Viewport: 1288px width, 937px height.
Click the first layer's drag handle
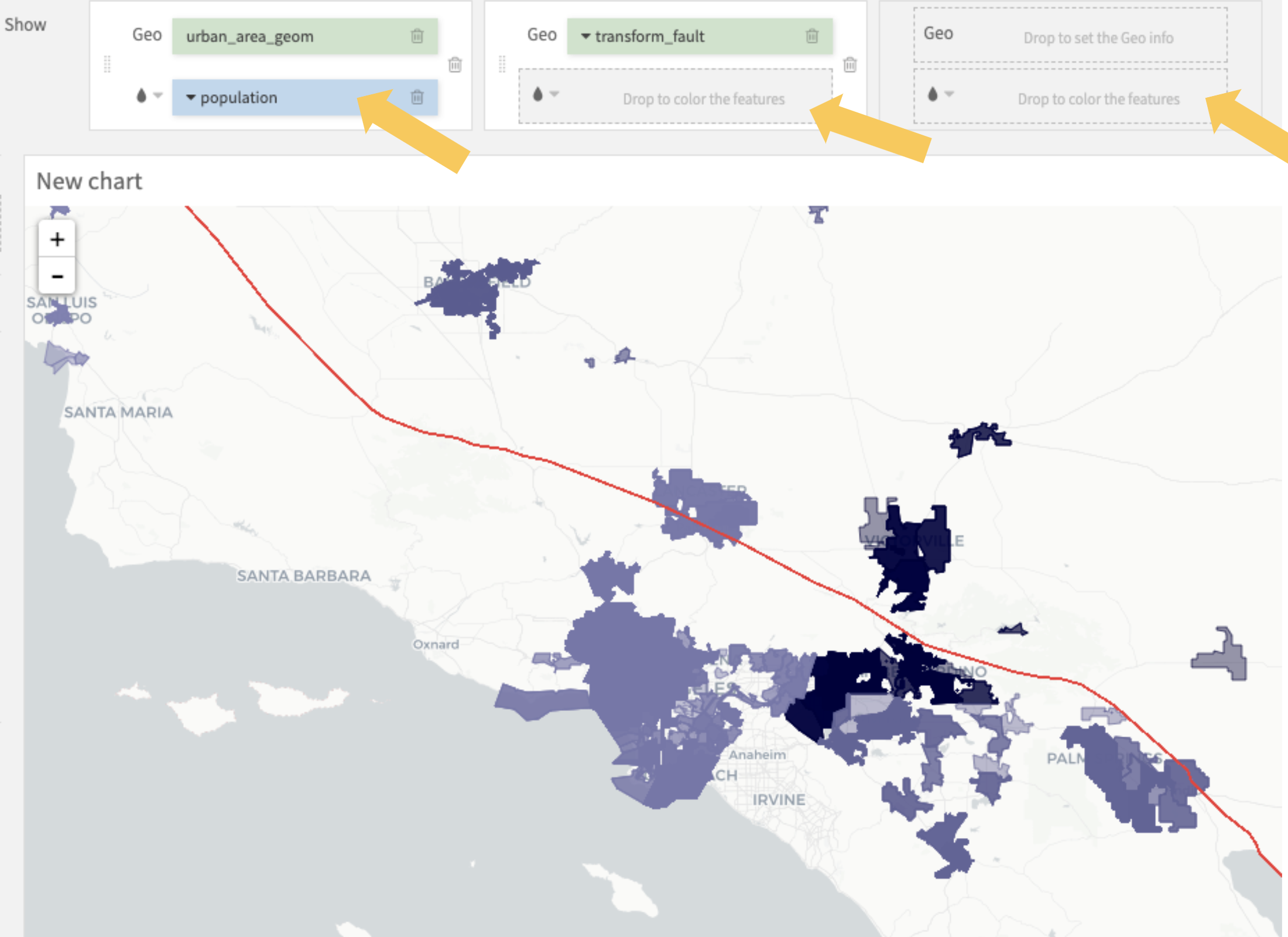[107, 64]
